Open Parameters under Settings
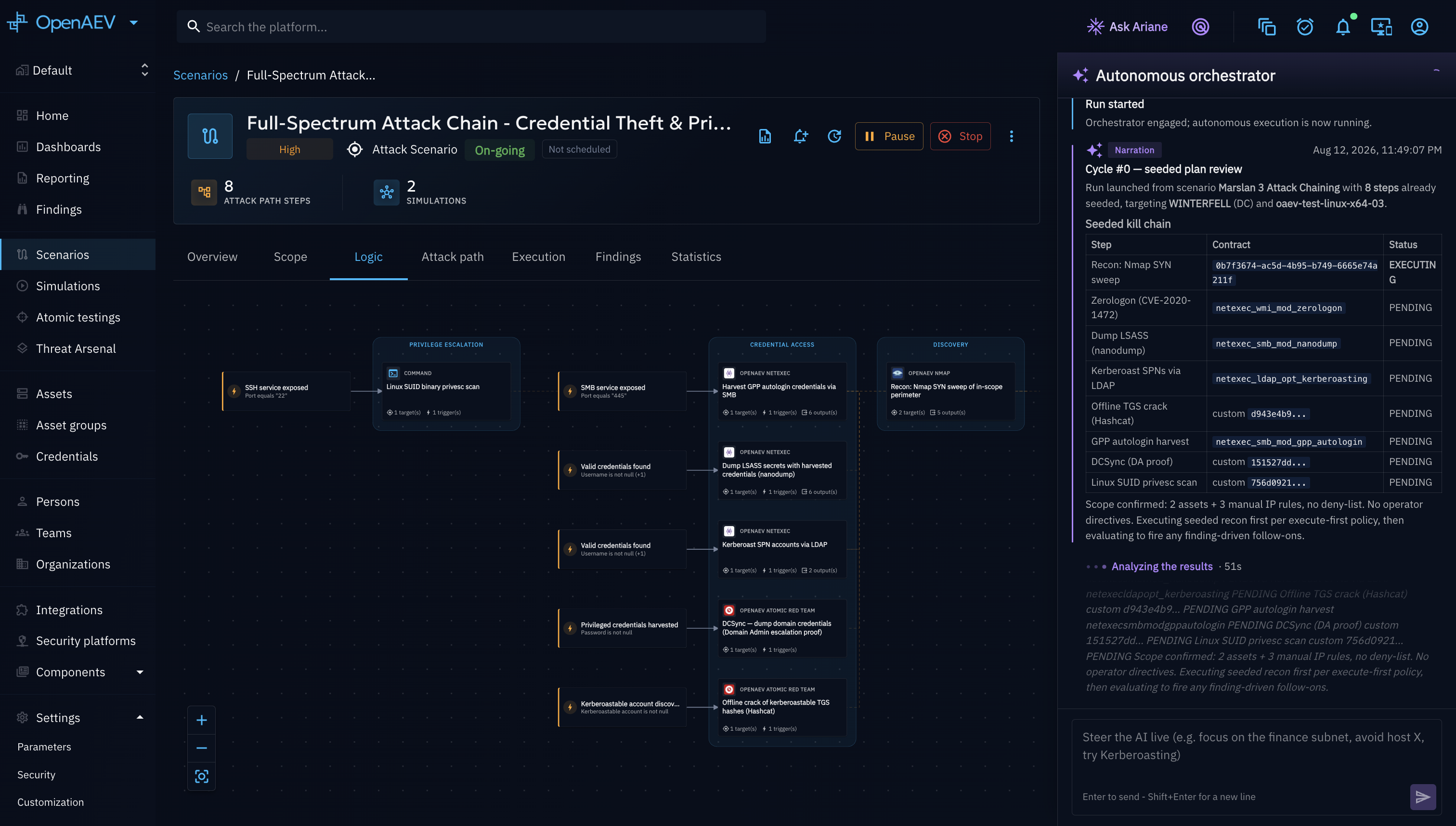The image size is (1456, 826). tap(78, 747)
